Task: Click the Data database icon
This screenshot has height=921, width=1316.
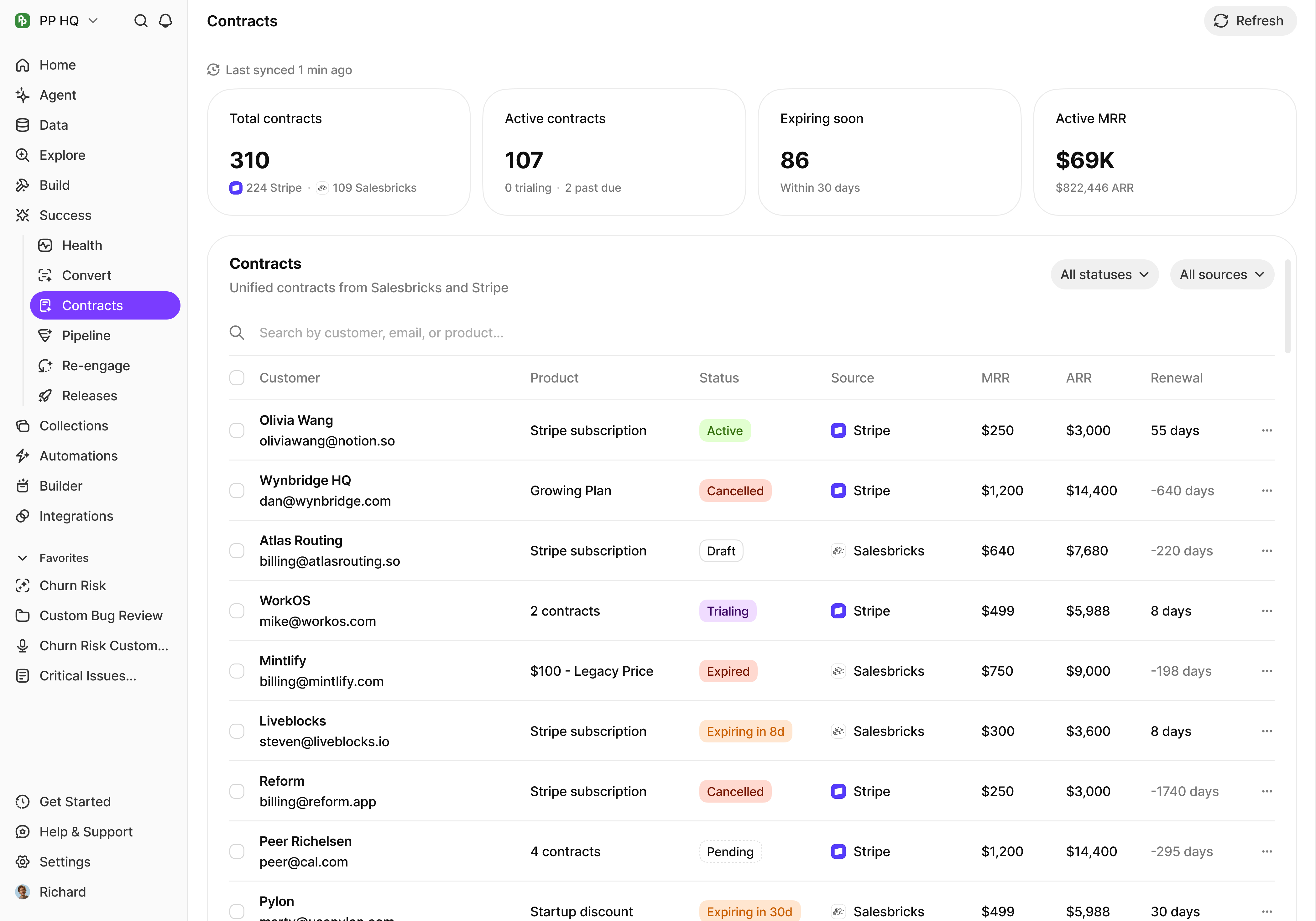Action: pos(22,126)
